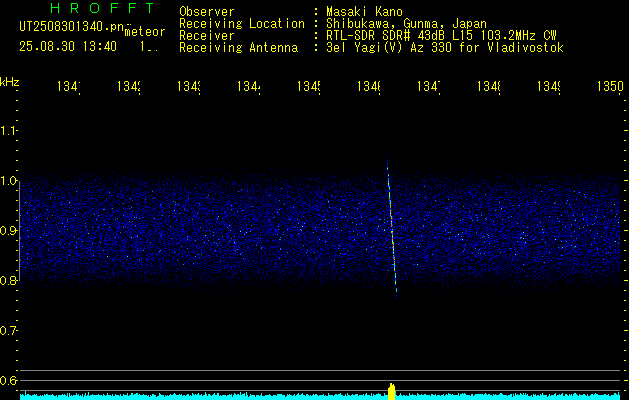This screenshot has width=629, height=400.
Task: Click the green HROFFT title
Action: (102, 8)
